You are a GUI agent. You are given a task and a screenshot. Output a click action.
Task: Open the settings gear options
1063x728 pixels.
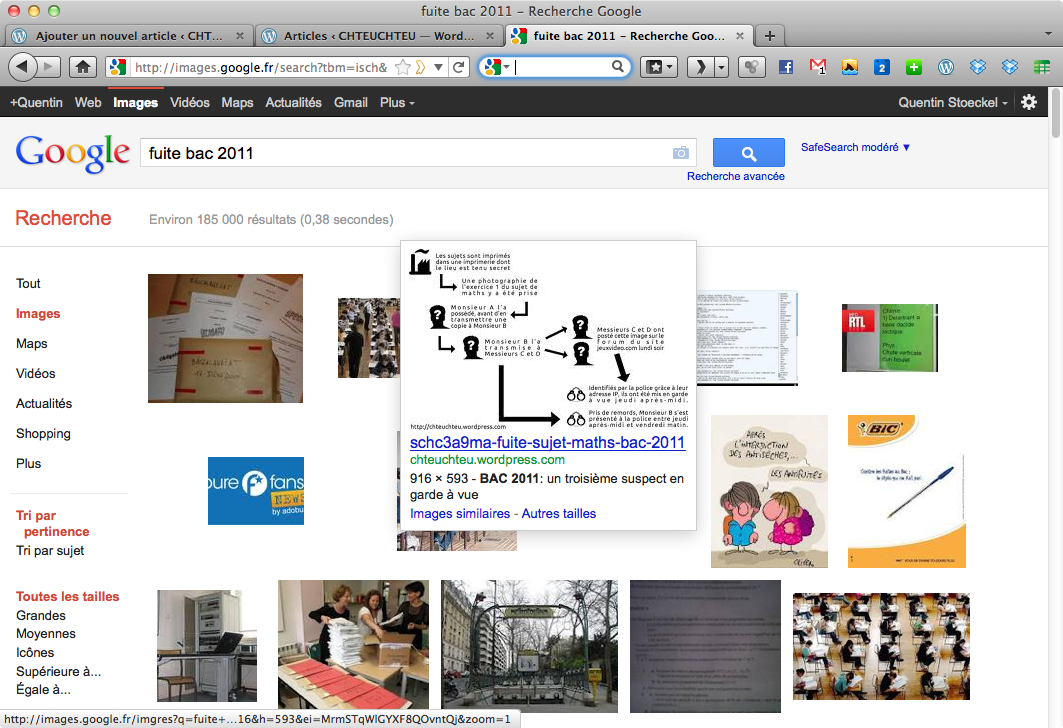tap(1028, 102)
